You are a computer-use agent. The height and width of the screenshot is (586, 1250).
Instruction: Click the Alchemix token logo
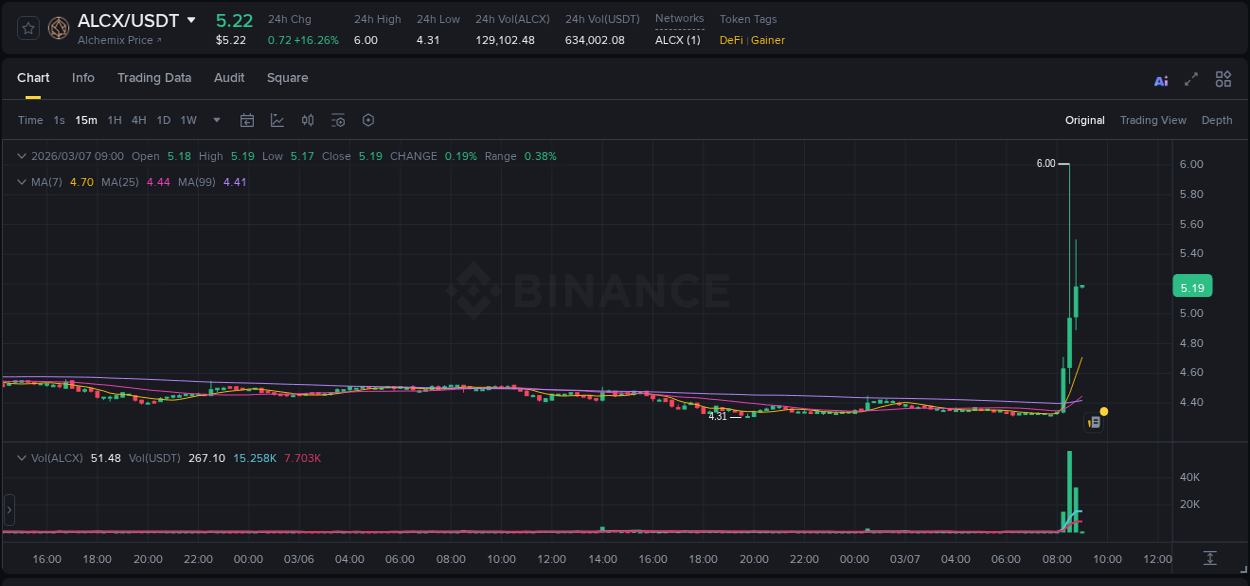58,28
